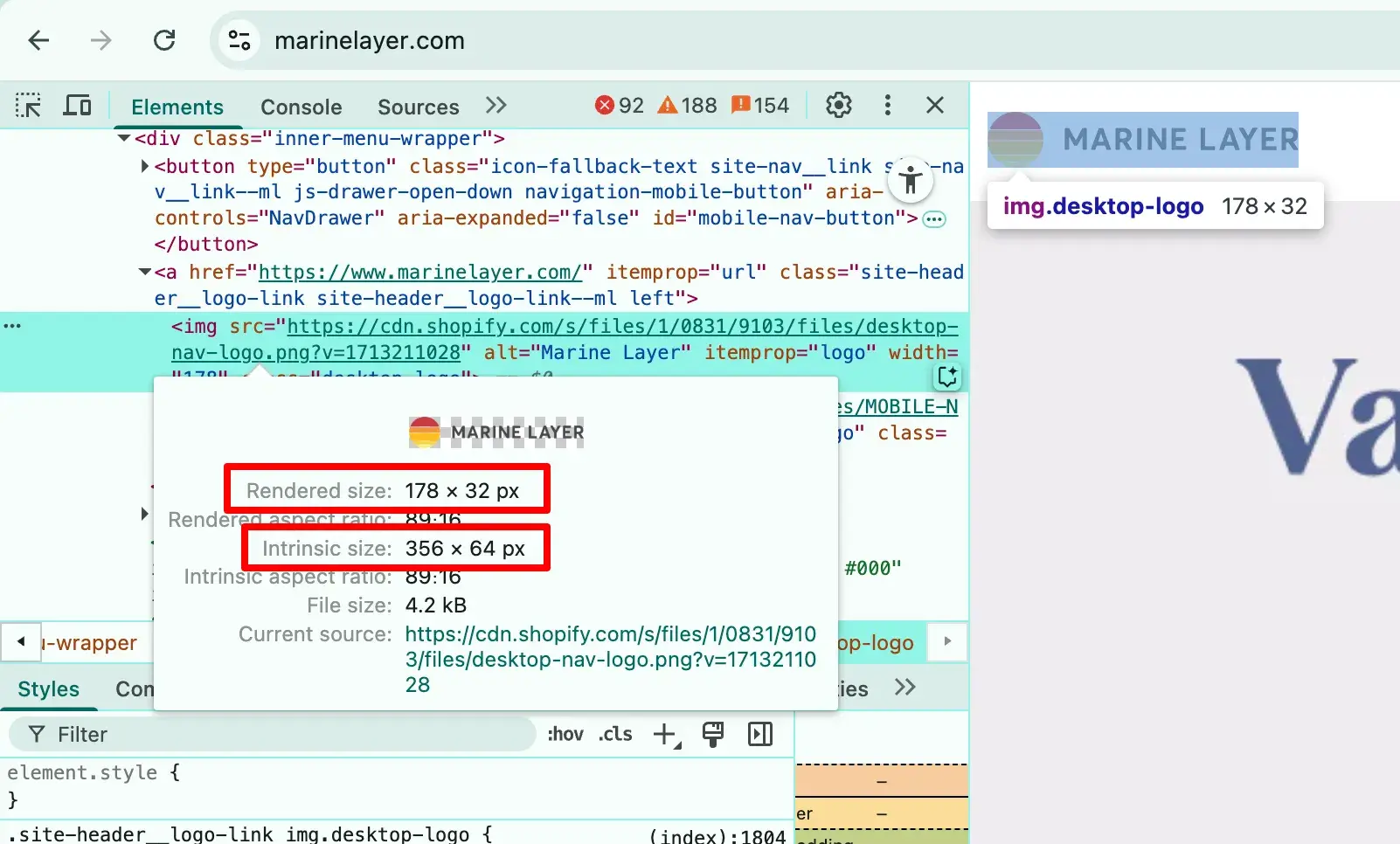Open the desktop-nav-logo.png src link
The image size is (1400, 844).
coord(565,339)
